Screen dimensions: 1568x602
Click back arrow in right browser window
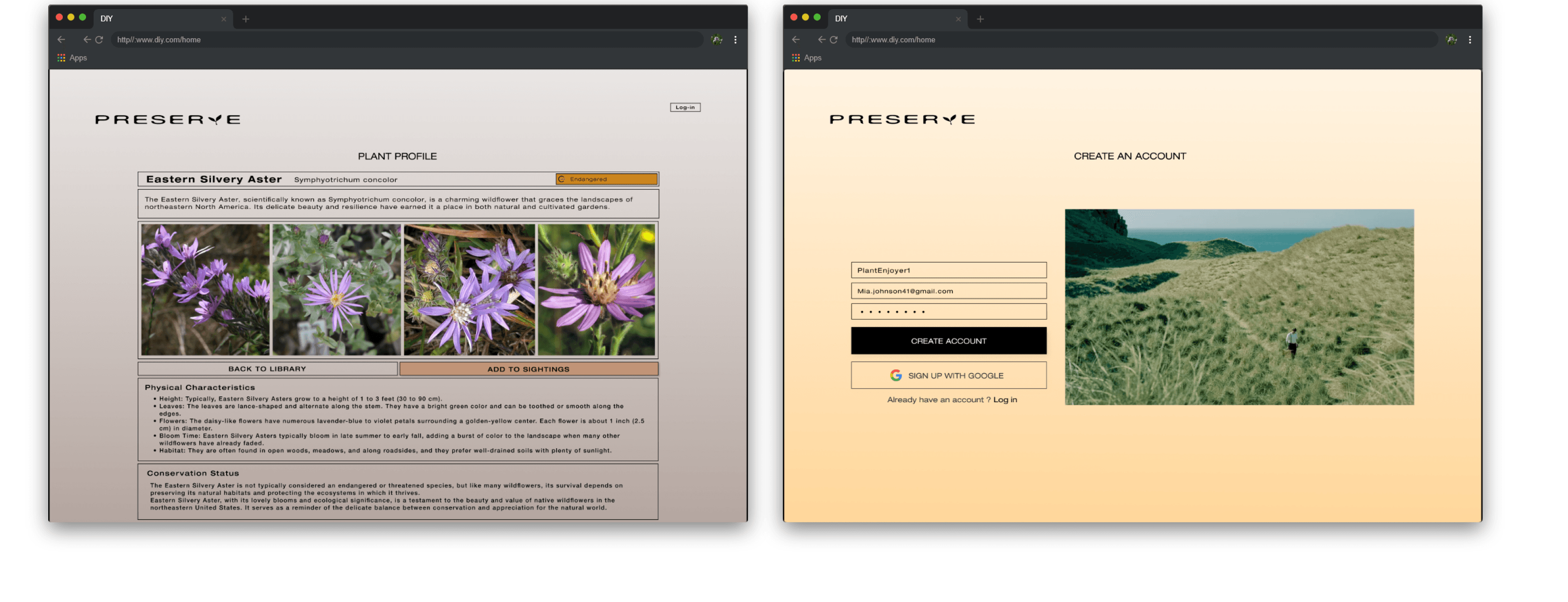click(x=796, y=40)
